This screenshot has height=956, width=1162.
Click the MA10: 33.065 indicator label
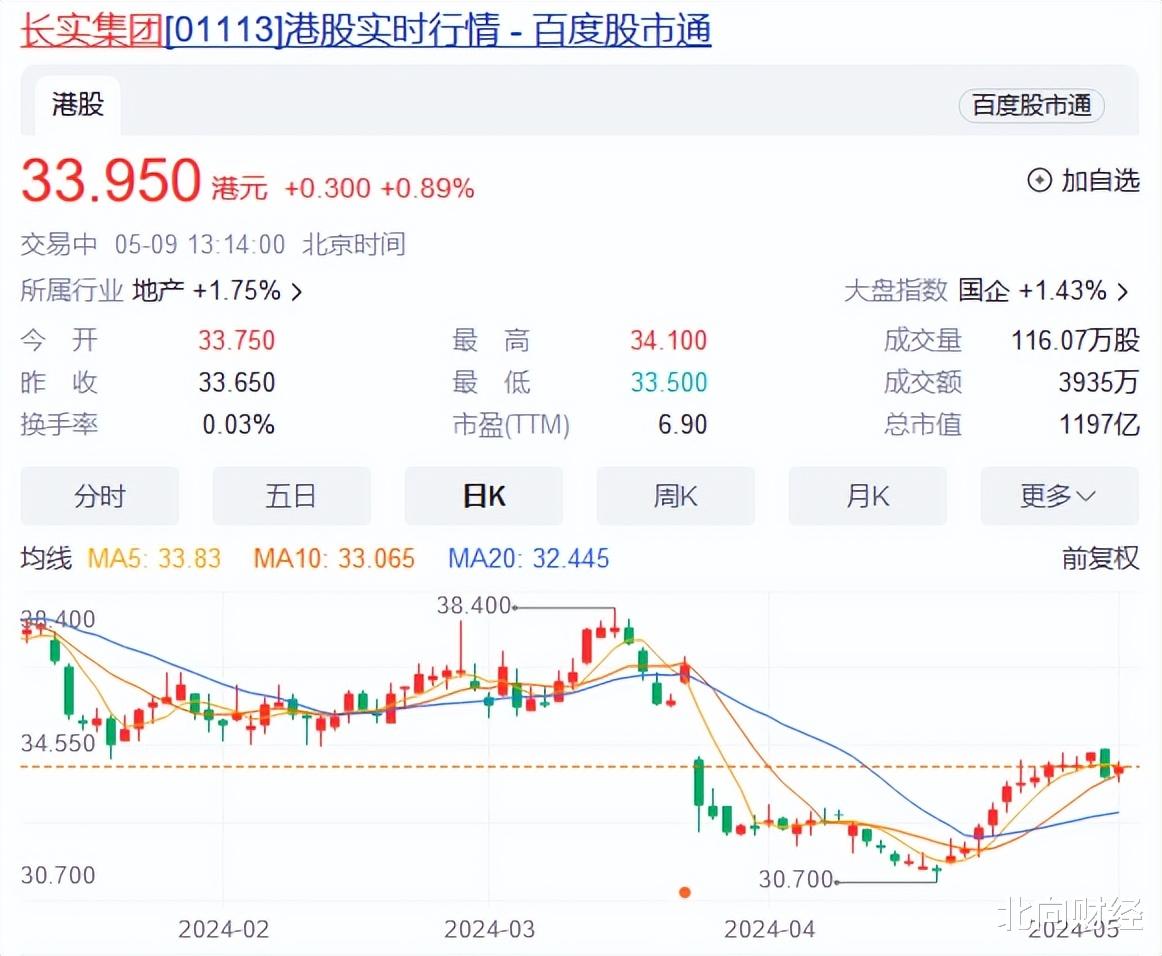point(334,558)
